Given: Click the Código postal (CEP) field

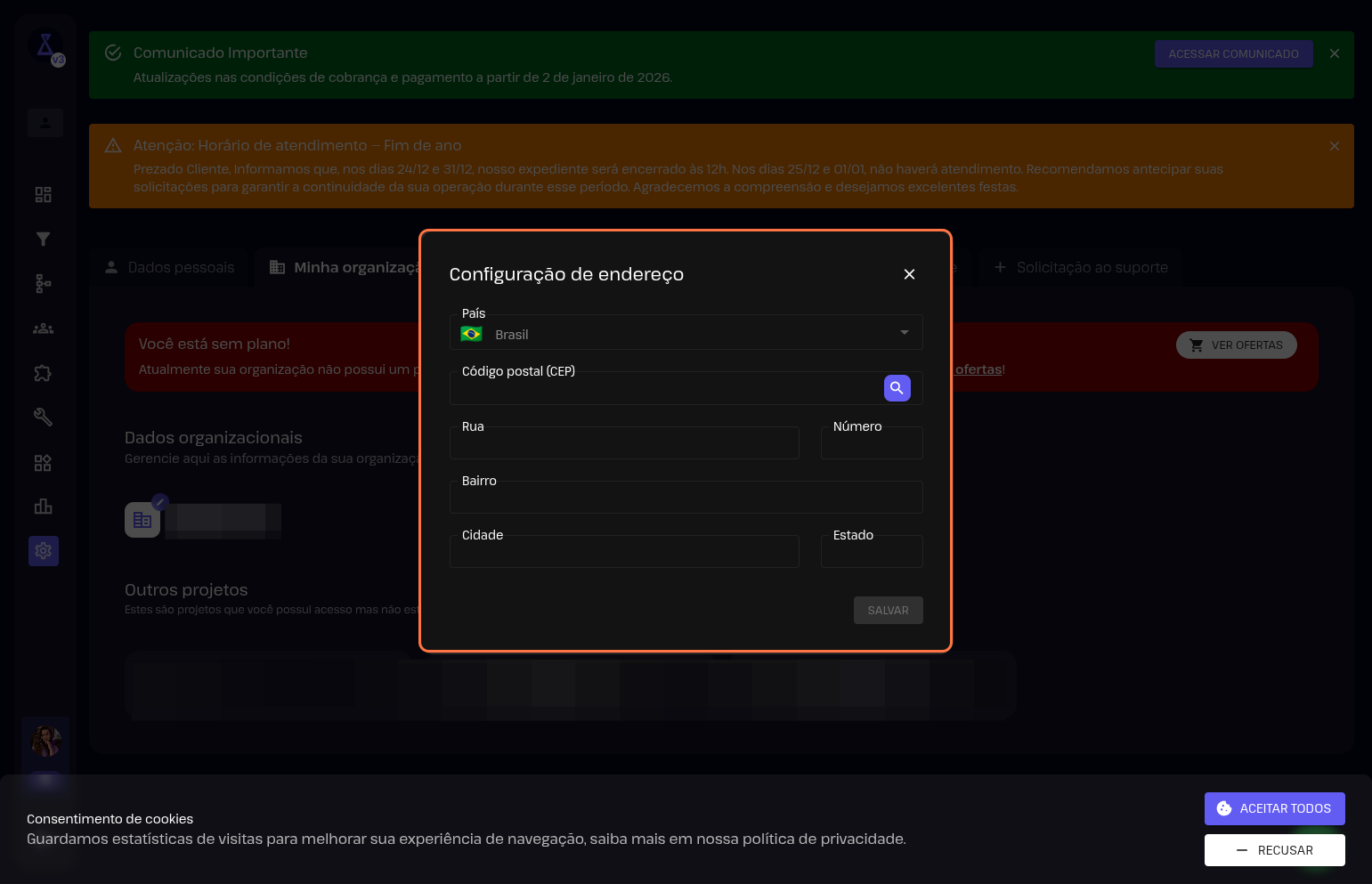Looking at the screenshot, I should (x=663, y=390).
